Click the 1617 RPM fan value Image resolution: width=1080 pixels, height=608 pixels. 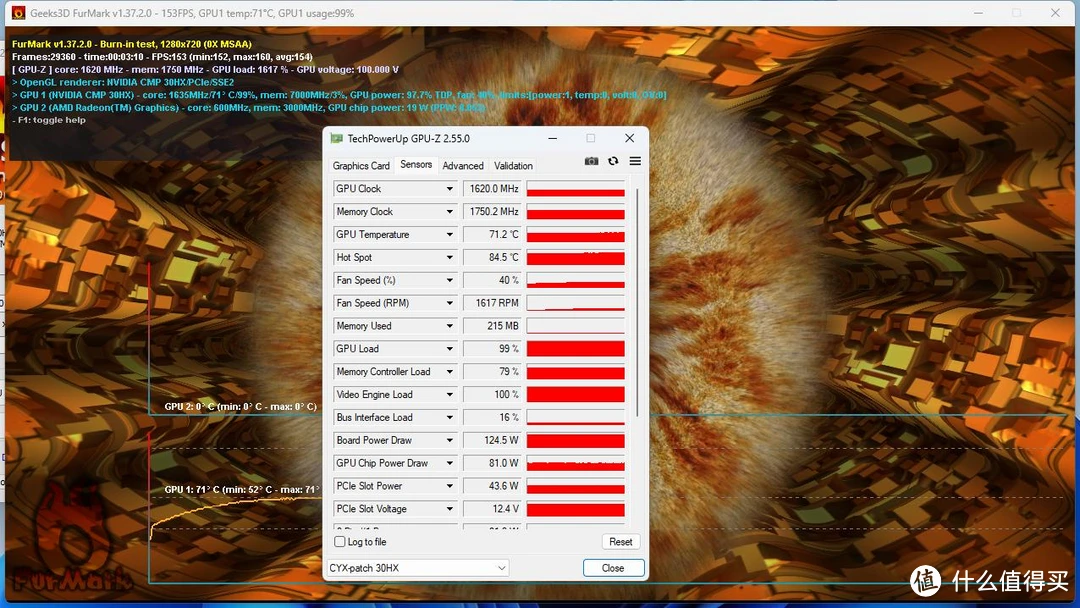tap(492, 303)
